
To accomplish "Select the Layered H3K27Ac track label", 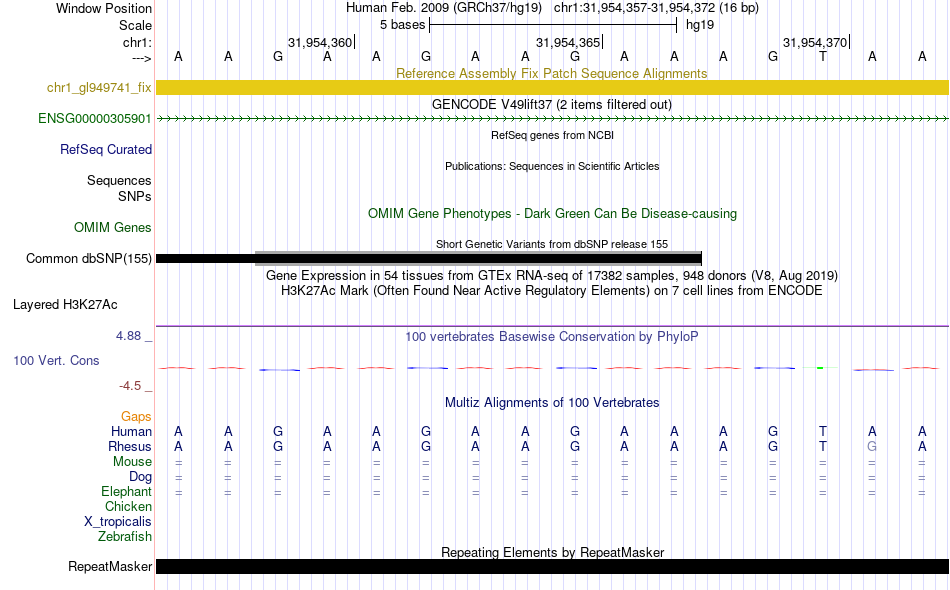I will coord(65,305).
